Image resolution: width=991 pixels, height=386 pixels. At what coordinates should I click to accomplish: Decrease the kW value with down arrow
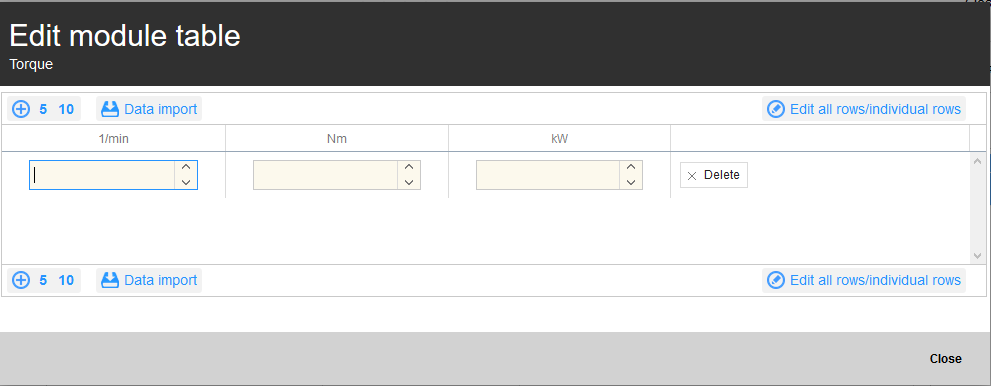click(630, 182)
